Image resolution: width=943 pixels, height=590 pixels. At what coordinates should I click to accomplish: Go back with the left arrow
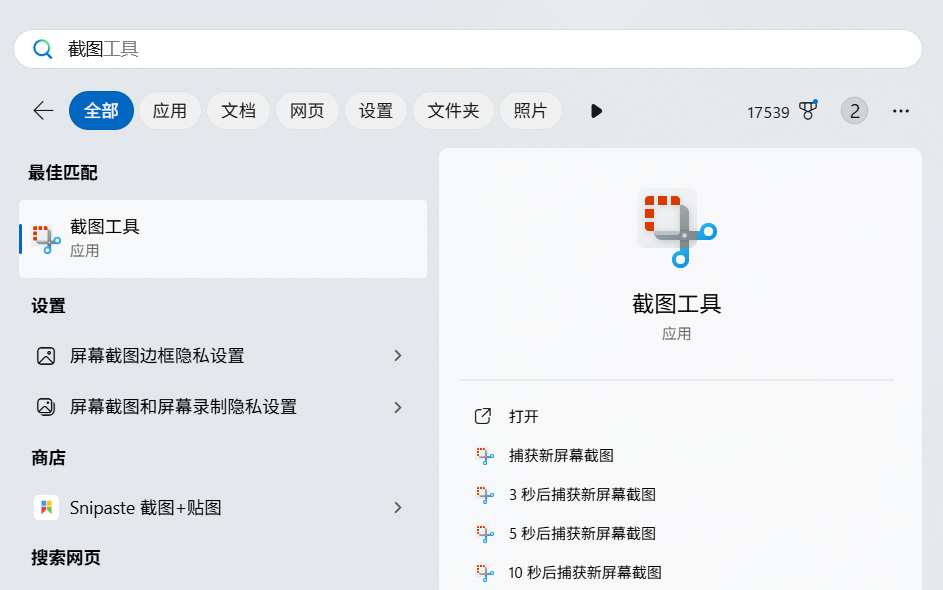(x=43, y=111)
